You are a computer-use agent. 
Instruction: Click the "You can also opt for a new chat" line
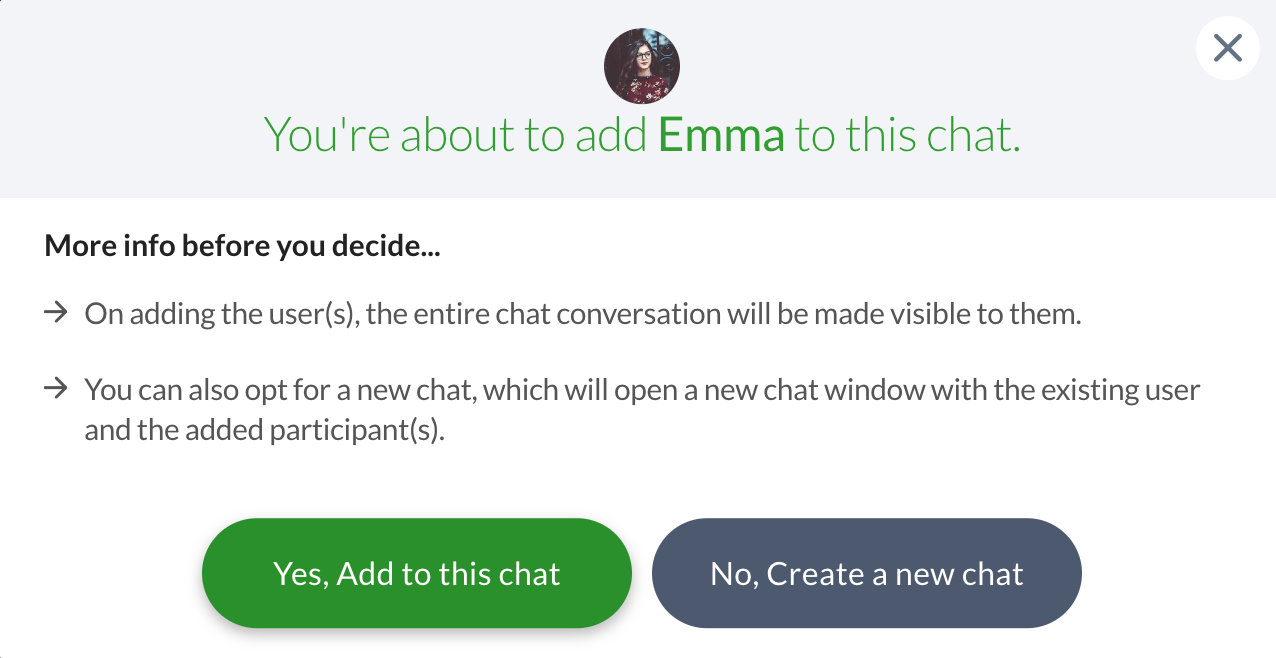[280, 389]
